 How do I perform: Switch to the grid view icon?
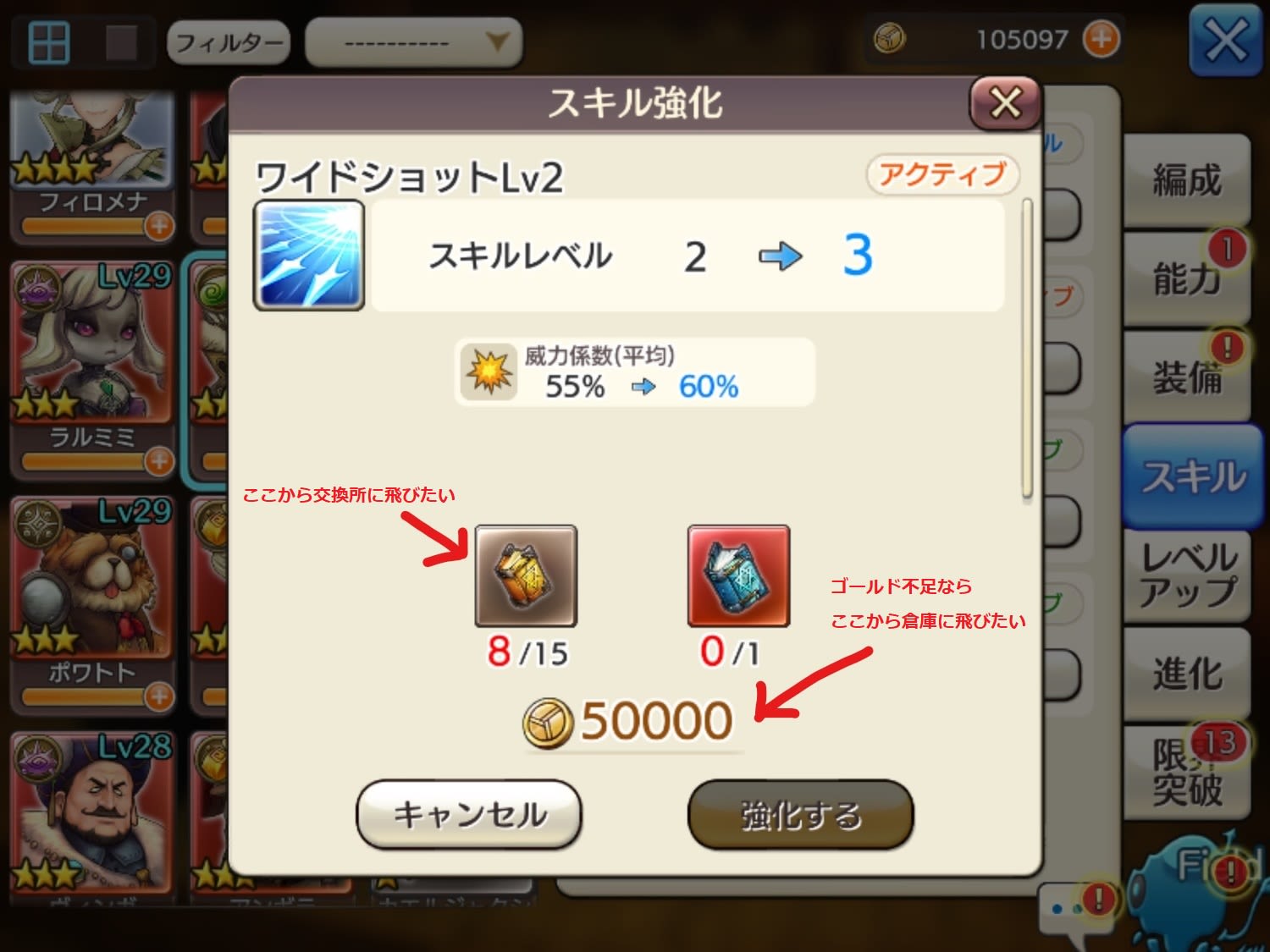coord(48,42)
